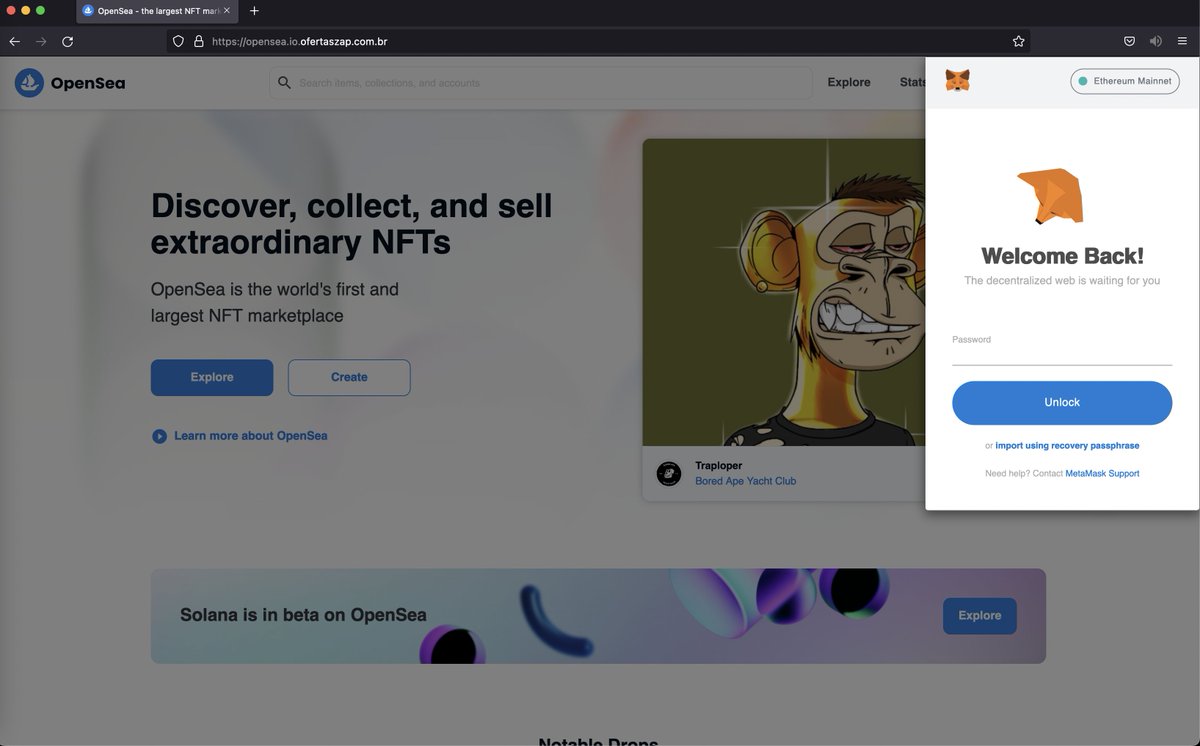Reload the page with refresh icon
This screenshot has height=746, width=1200.
click(x=68, y=41)
